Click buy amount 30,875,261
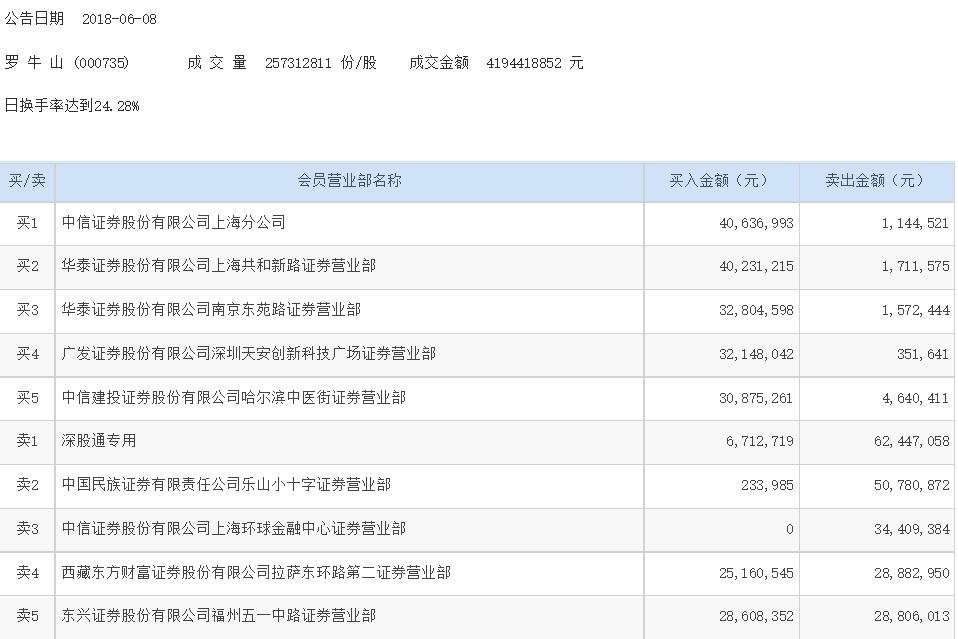The height and width of the screenshot is (639, 958). (x=756, y=398)
